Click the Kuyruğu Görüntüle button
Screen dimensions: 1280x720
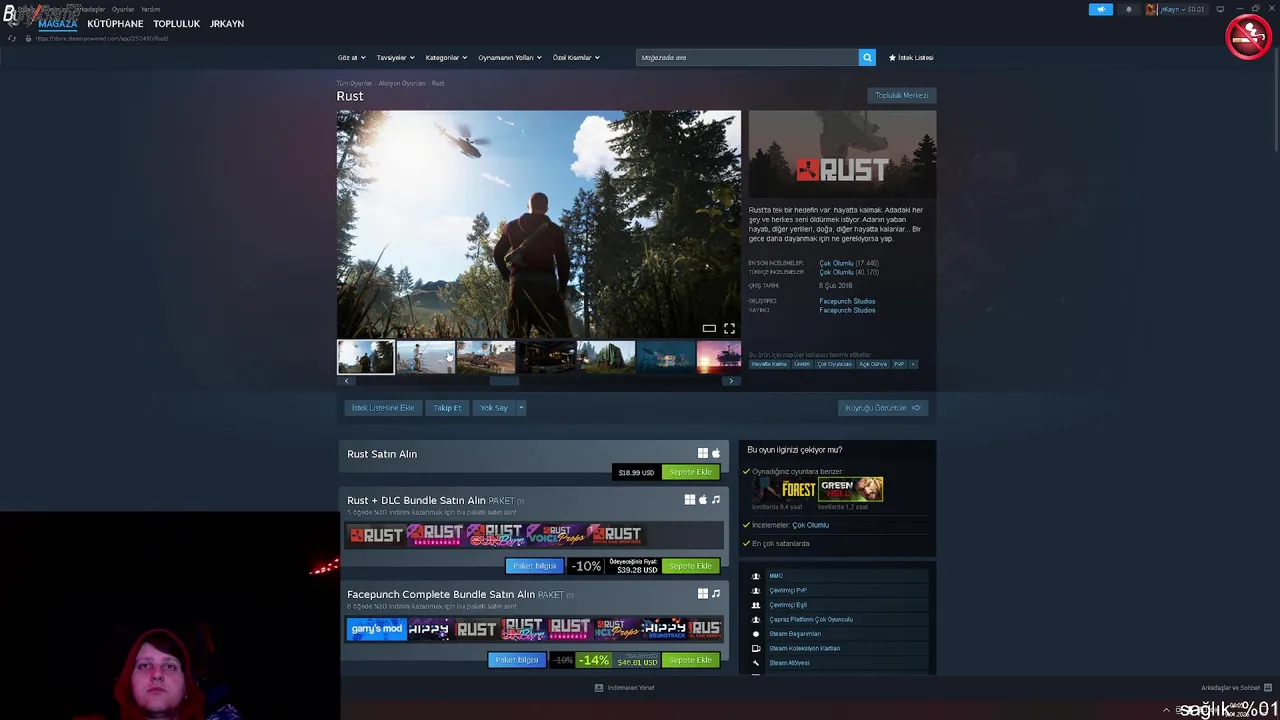pos(883,408)
